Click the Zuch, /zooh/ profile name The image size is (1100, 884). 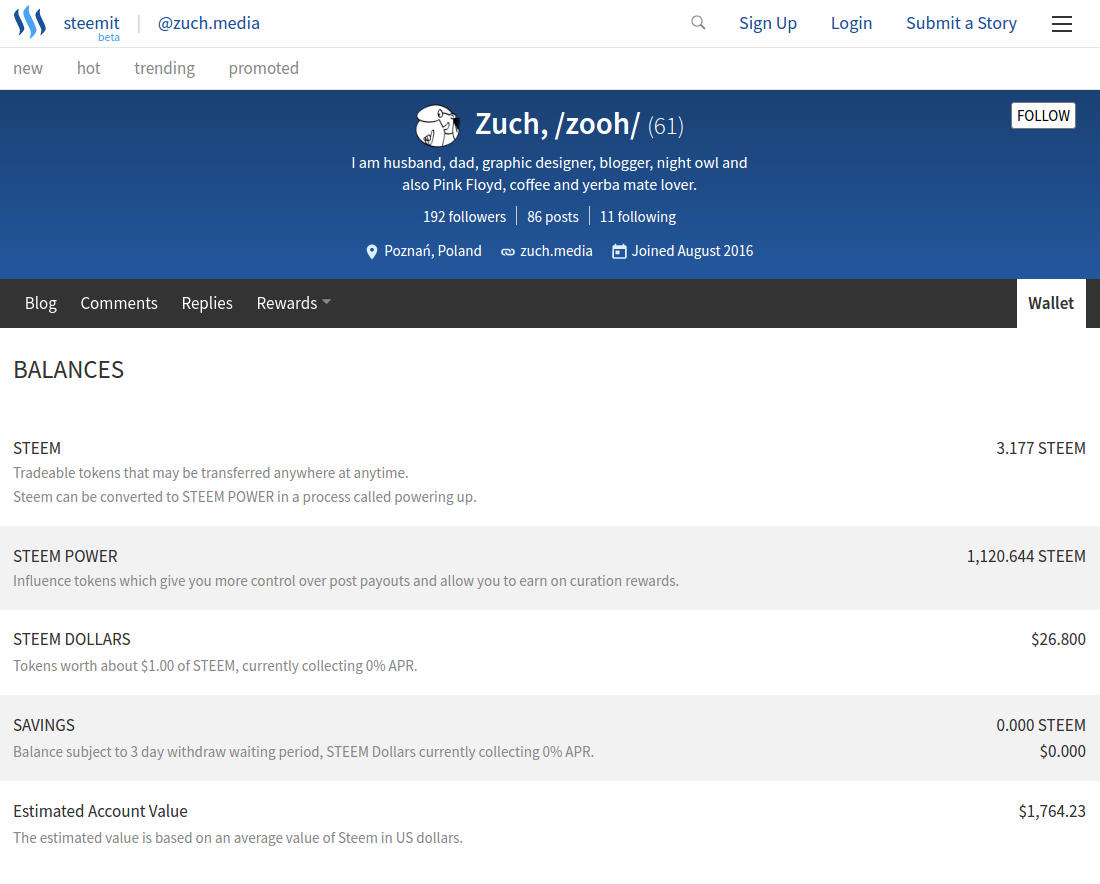tap(558, 124)
